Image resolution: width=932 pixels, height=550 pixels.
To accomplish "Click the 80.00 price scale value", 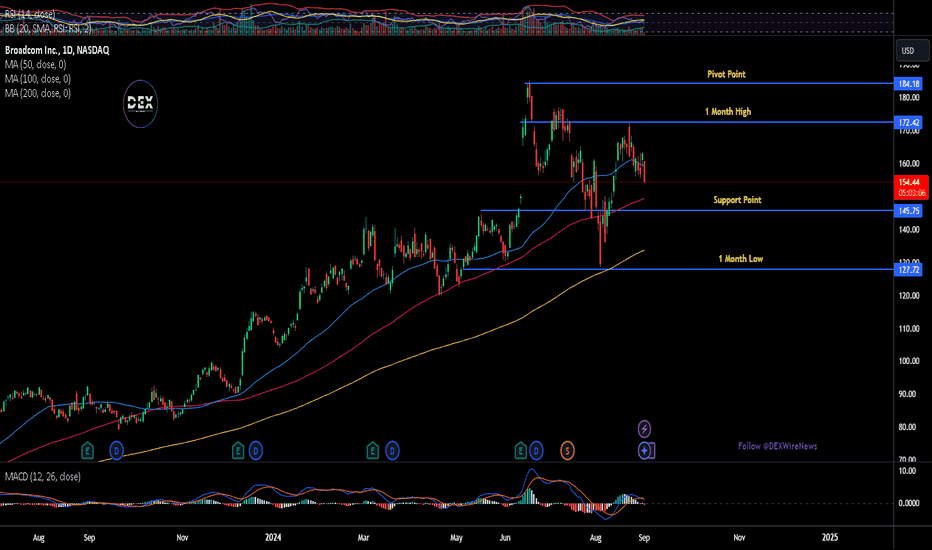I will pyautogui.click(x=909, y=427).
